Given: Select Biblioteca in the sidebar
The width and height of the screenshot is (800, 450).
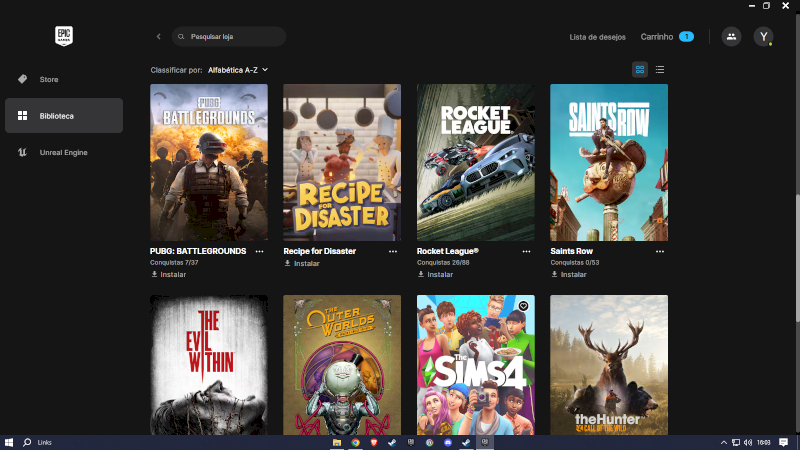Looking at the screenshot, I should point(64,116).
